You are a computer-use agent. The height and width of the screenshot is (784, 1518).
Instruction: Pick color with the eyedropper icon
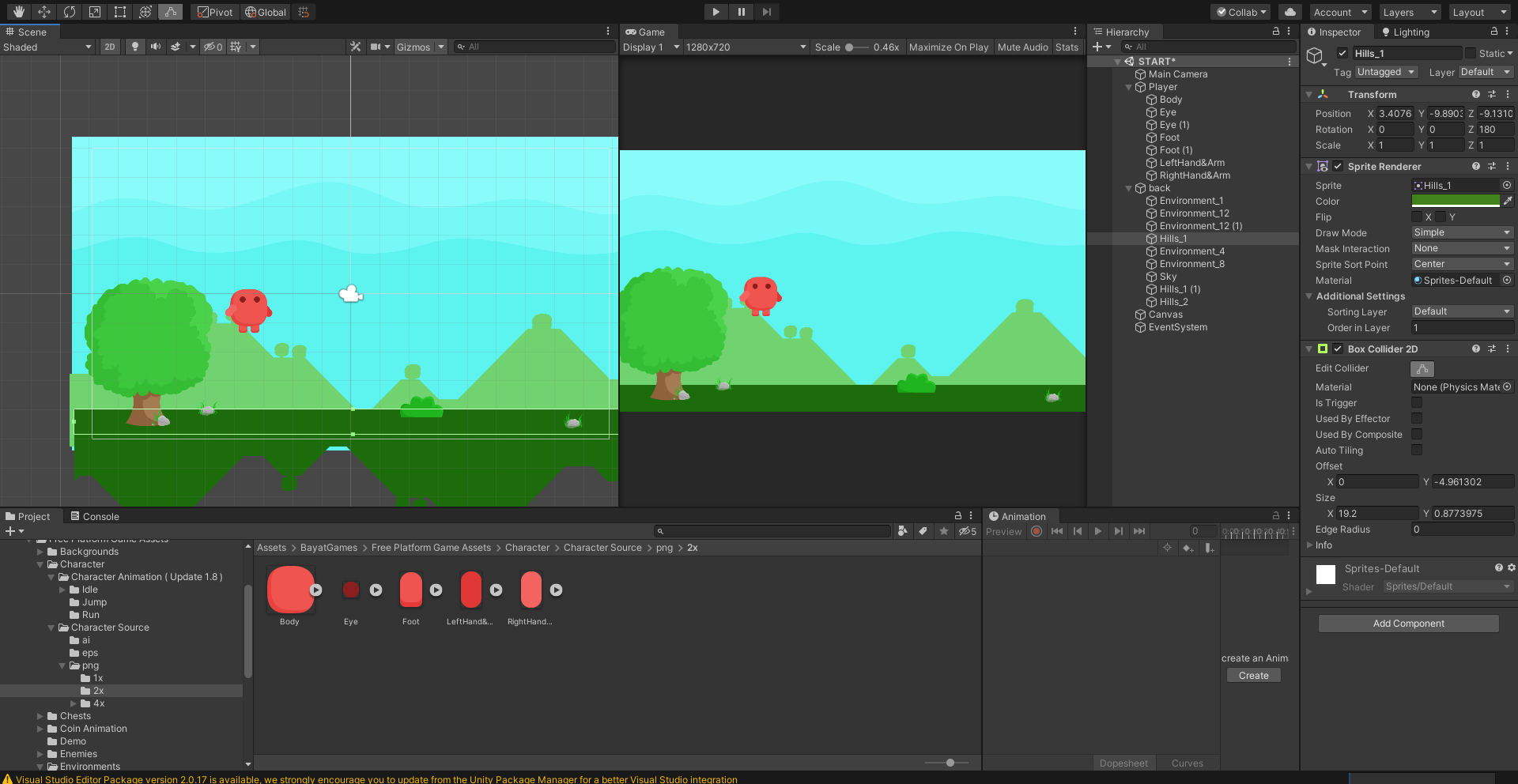click(1508, 201)
